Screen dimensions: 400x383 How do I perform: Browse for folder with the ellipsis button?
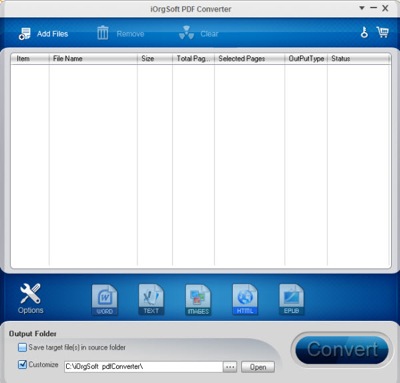tap(230, 367)
